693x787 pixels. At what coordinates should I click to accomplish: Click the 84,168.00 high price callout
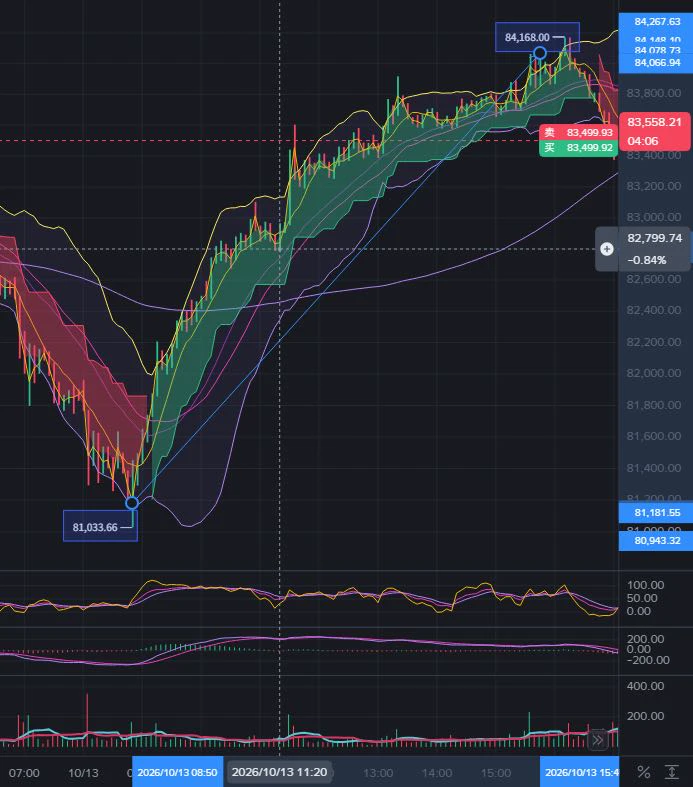(537, 37)
